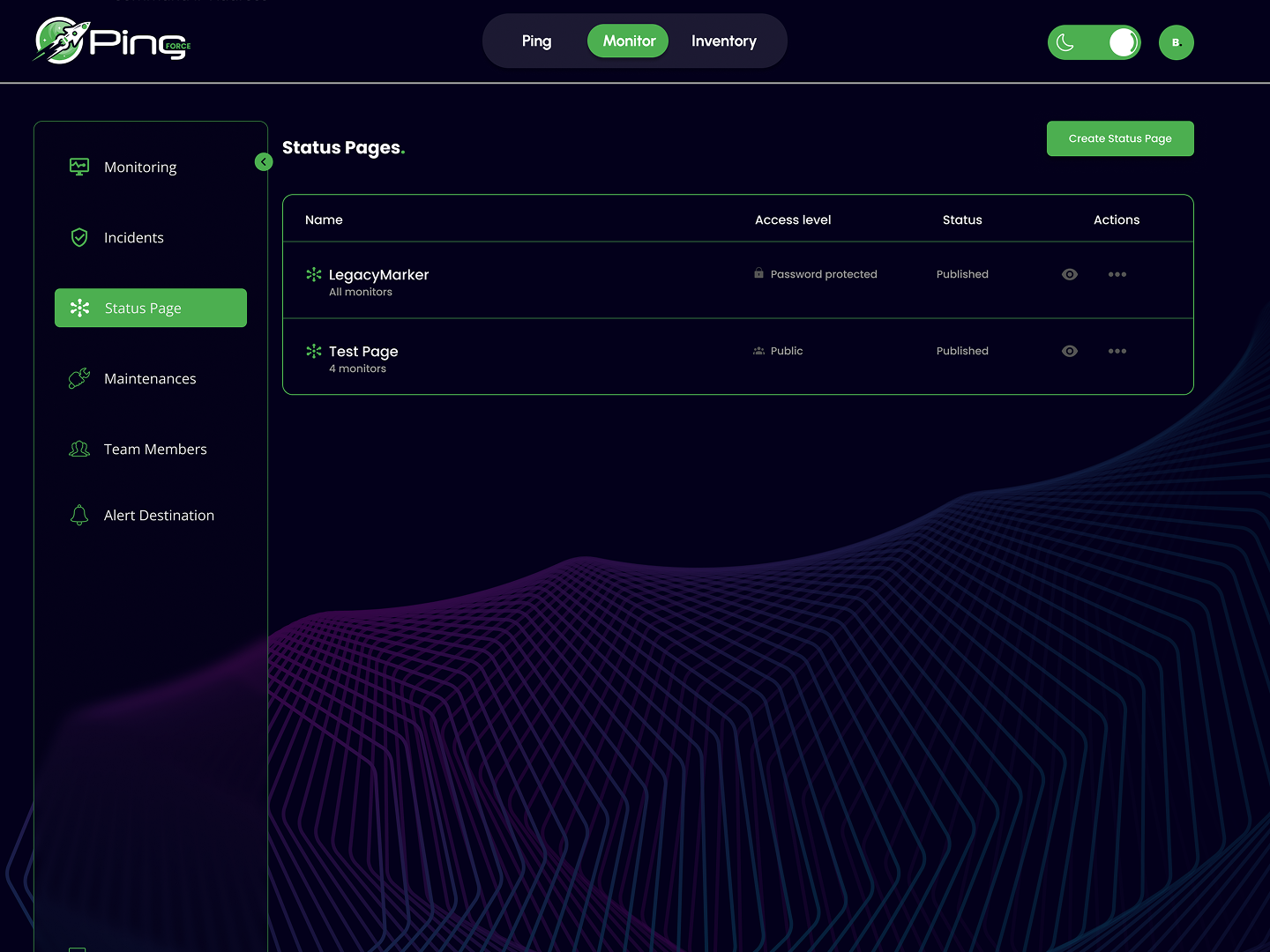Click the lock icon for LegacyMarker

tap(758, 273)
